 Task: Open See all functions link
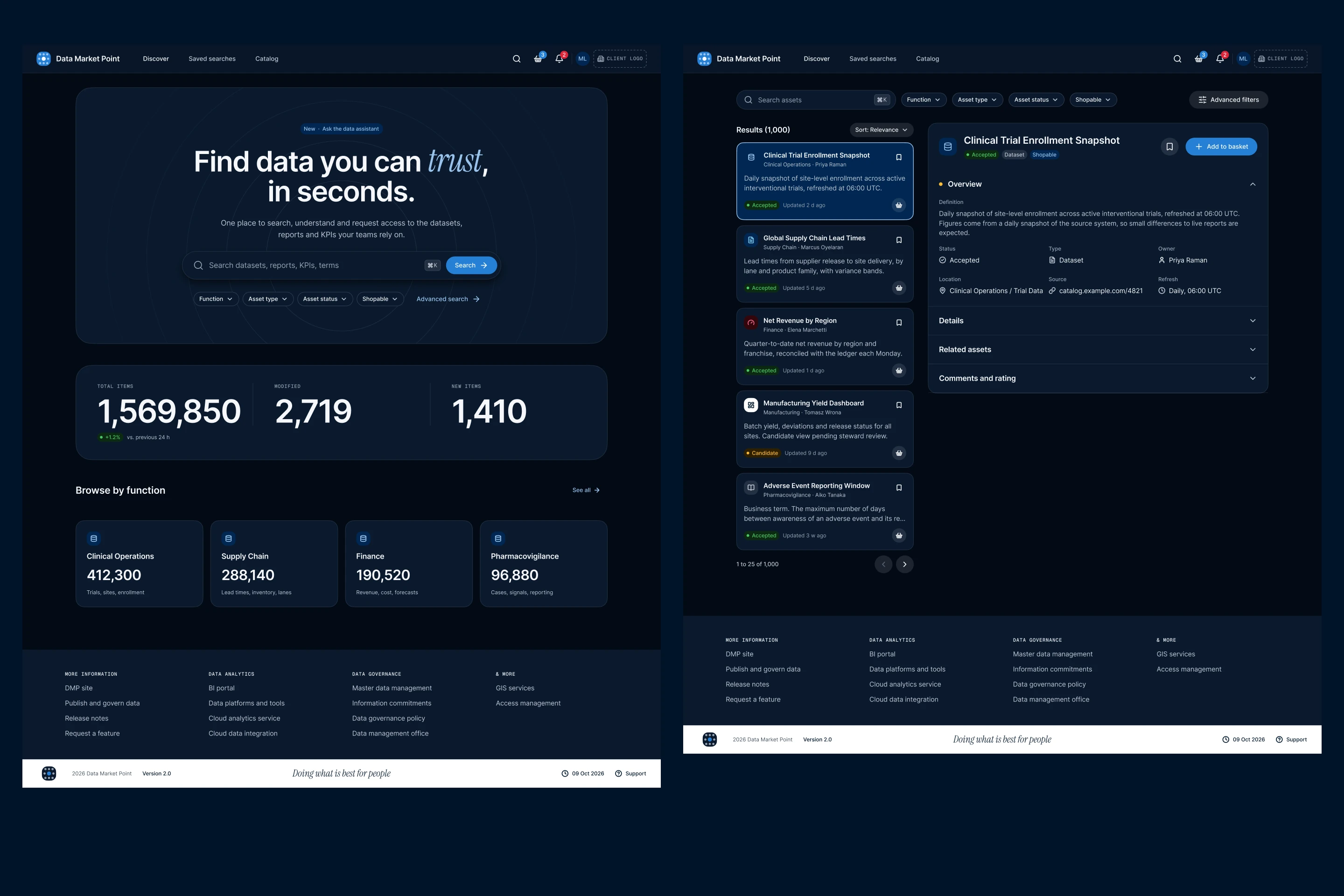point(586,490)
